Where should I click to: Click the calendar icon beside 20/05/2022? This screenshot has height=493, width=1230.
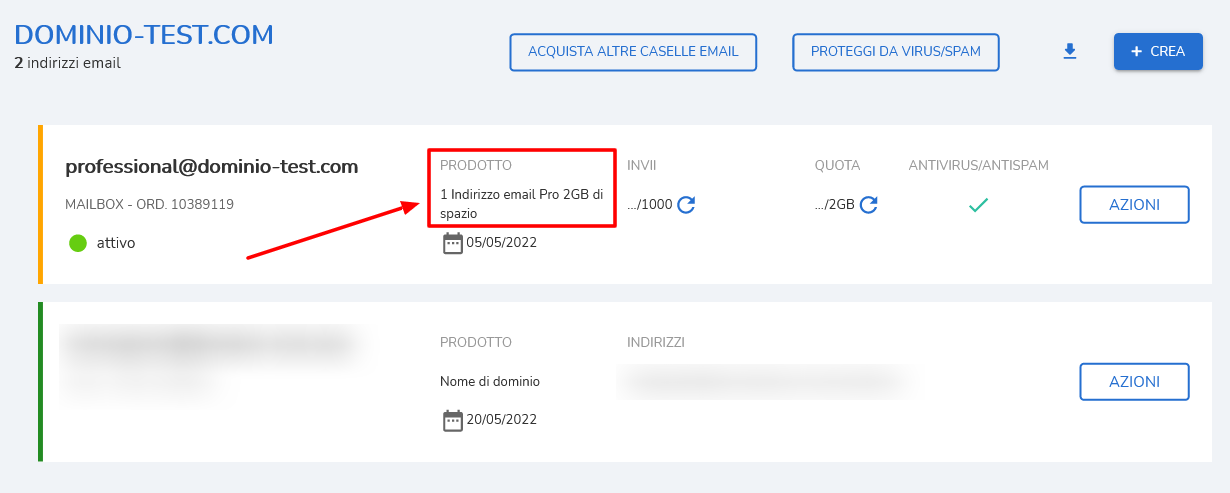click(453, 420)
